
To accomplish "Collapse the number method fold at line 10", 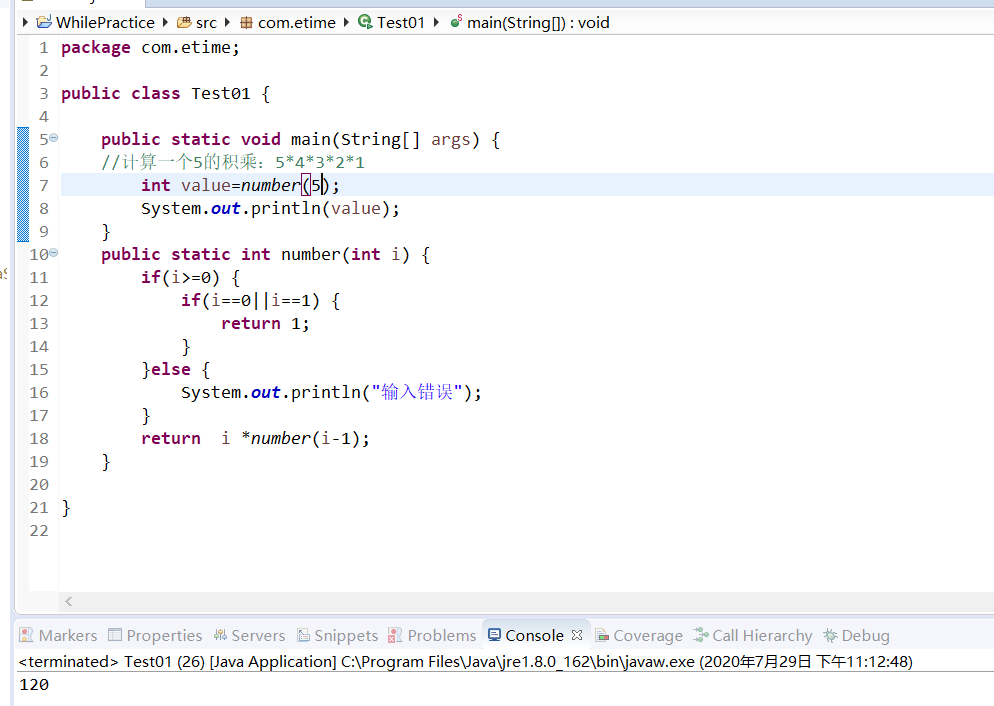I will (x=54, y=253).
